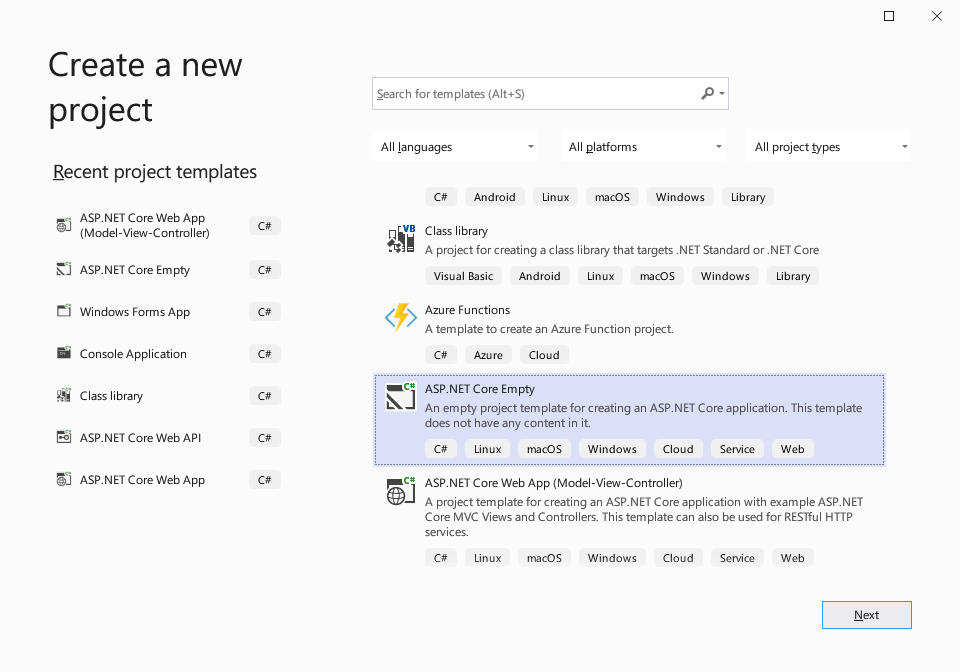
Task: Click the Class library recent template icon
Action: [x=64, y=395]
